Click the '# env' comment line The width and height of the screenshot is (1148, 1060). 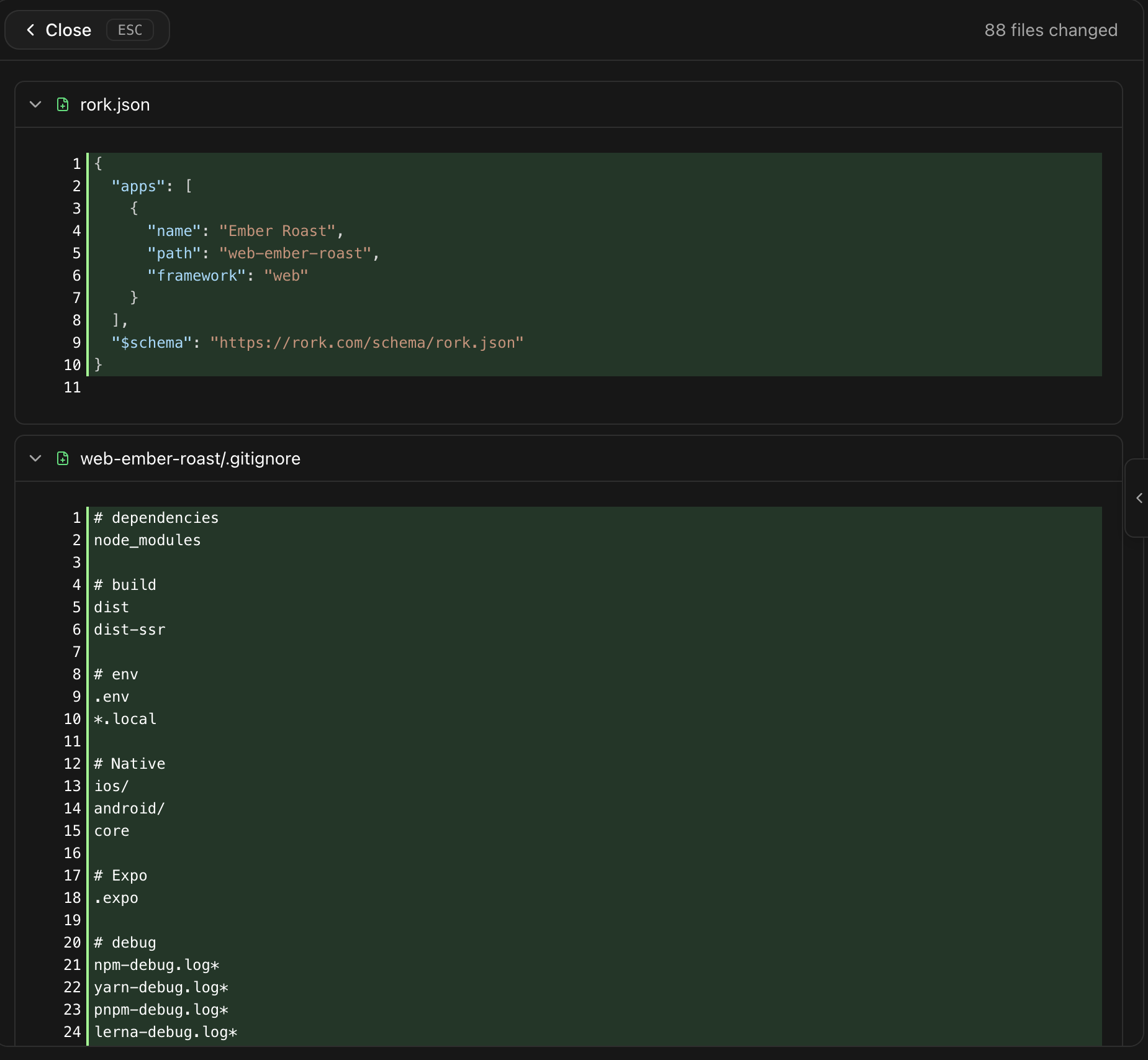pos(595,674)
